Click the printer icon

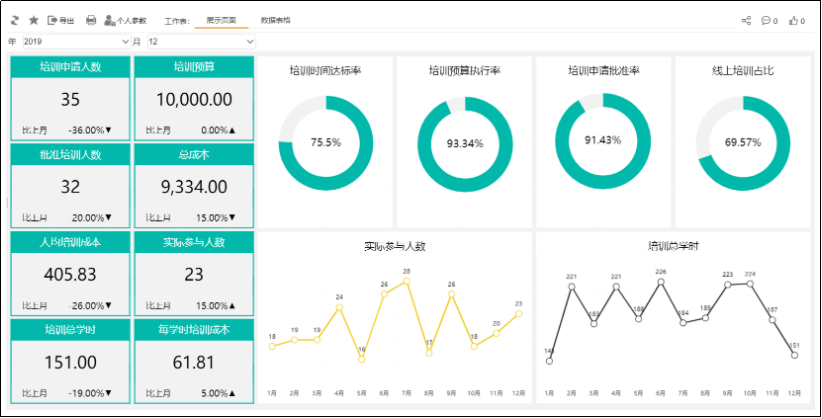tap(91, 20)
